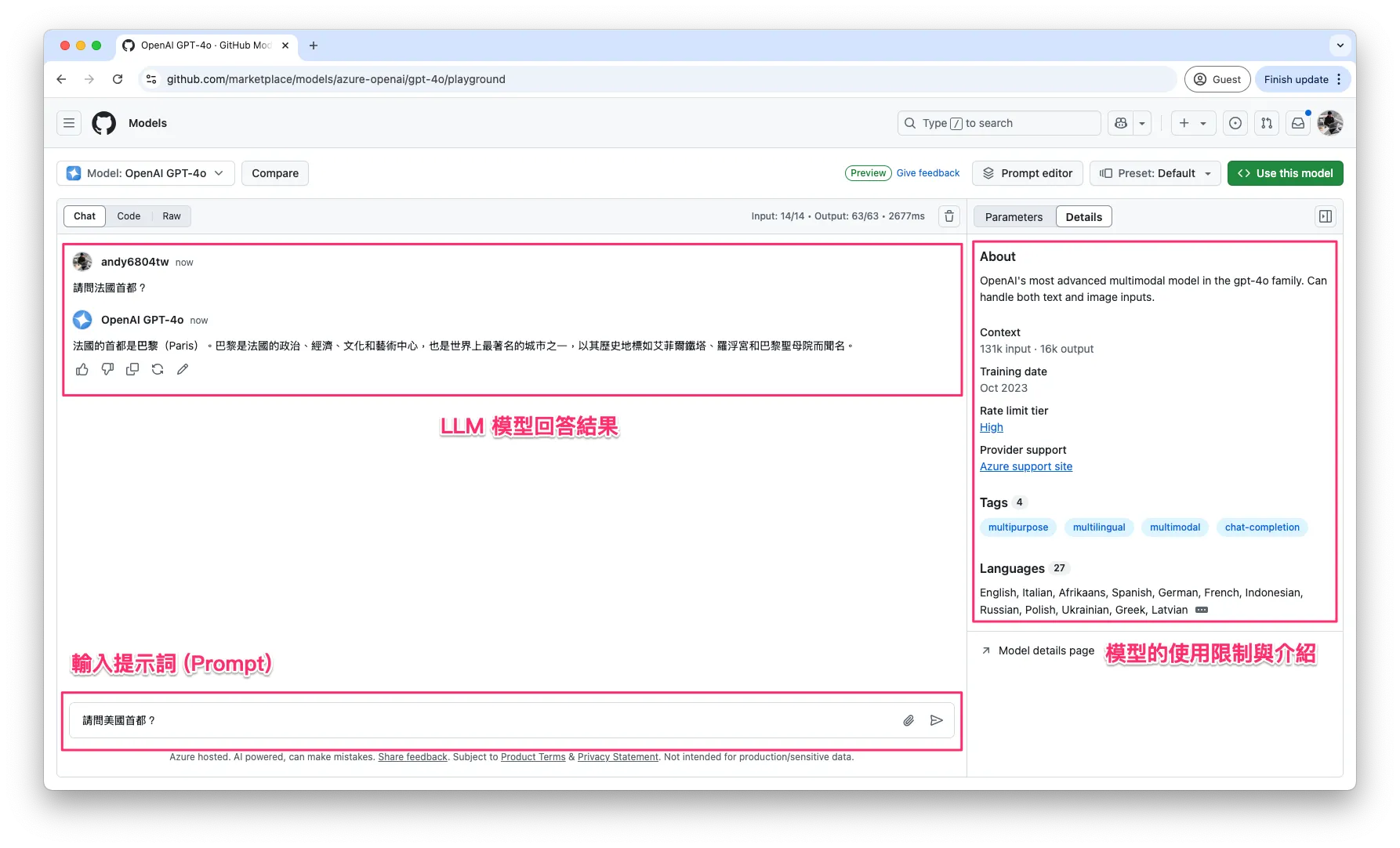The width and height of the screenshot is (1400, 848).
Task: Click the andy6804tw username
Action: [135, 262]
